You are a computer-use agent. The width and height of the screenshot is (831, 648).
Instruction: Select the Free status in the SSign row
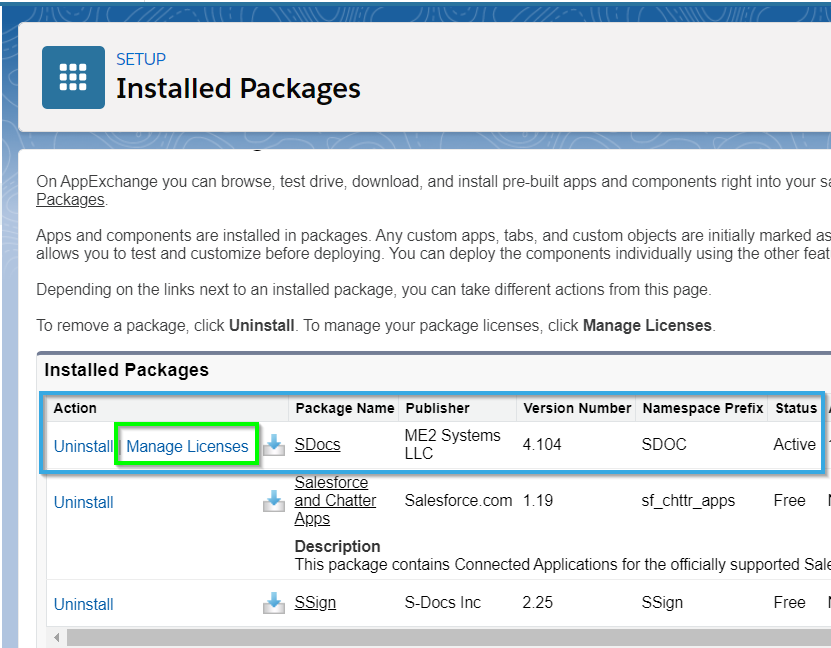[789, 602]
